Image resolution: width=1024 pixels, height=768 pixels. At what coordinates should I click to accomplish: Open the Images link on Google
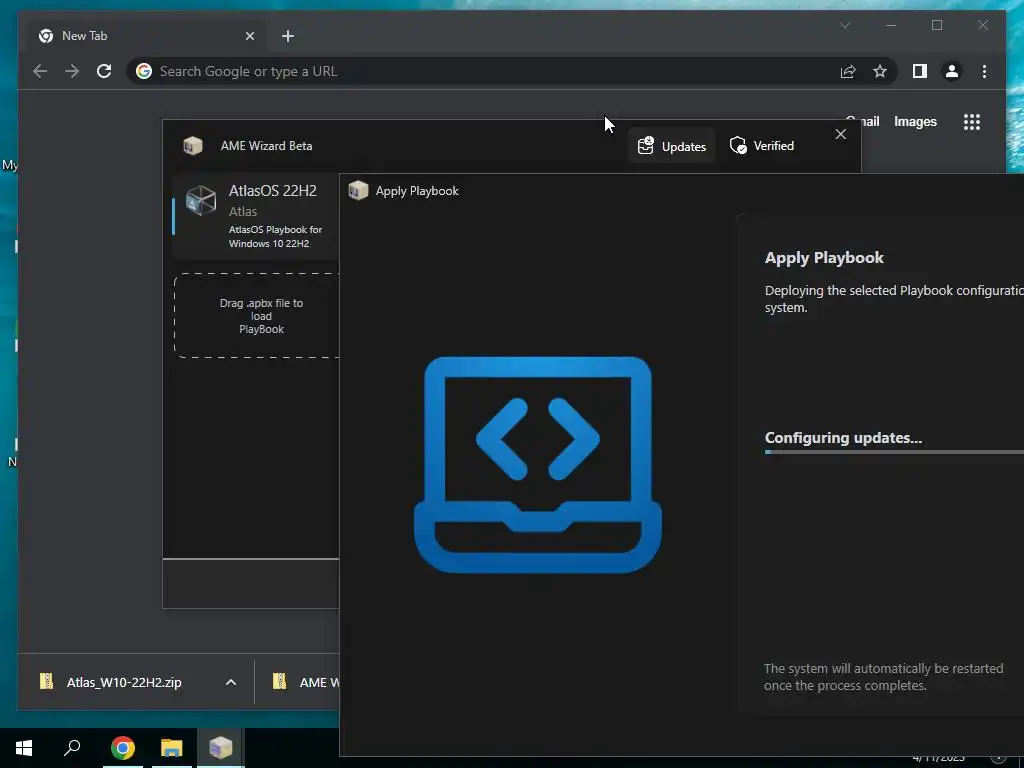(915, 121)
